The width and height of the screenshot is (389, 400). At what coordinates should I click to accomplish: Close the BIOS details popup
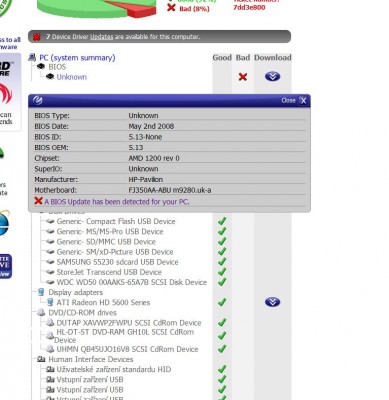point(303,101)
